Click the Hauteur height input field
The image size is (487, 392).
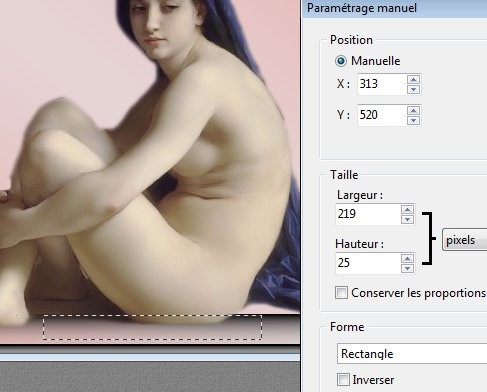coord(368,263)
